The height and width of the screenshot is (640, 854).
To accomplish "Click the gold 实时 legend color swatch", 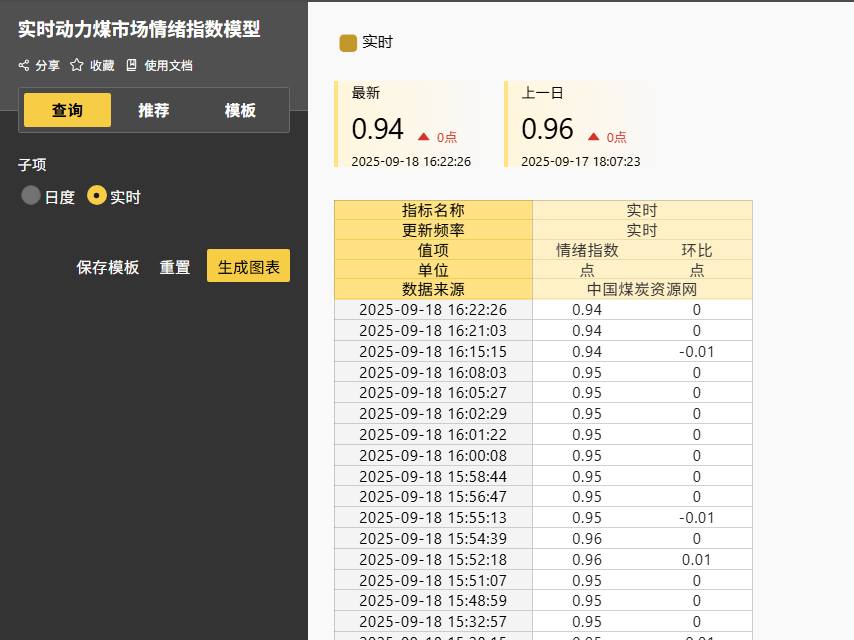I will 348,43.
